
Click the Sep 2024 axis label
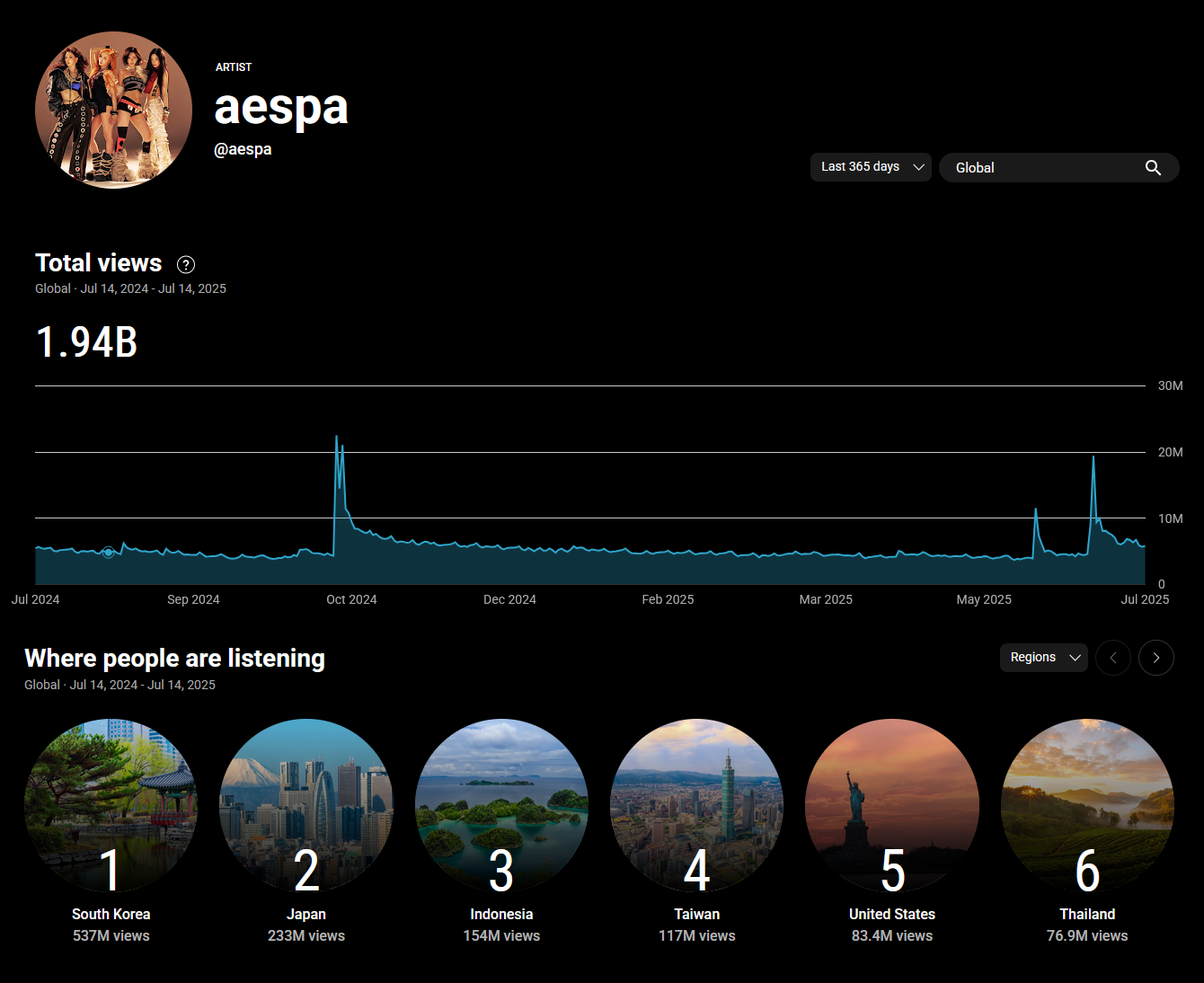193,599
